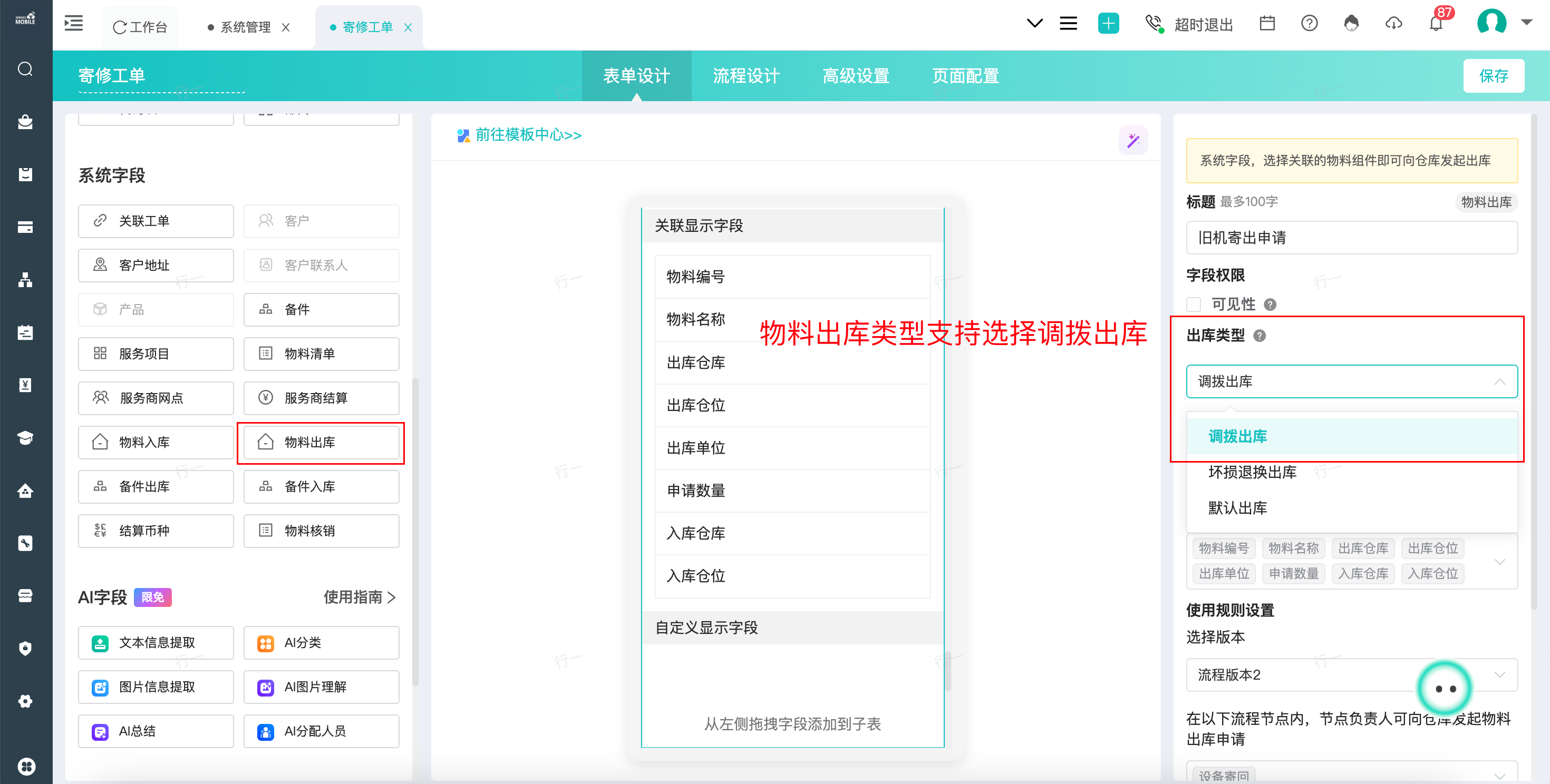Switch to 流程设计 tab
The height and width of the screenshot is (784, 1550).
(746, 76)
